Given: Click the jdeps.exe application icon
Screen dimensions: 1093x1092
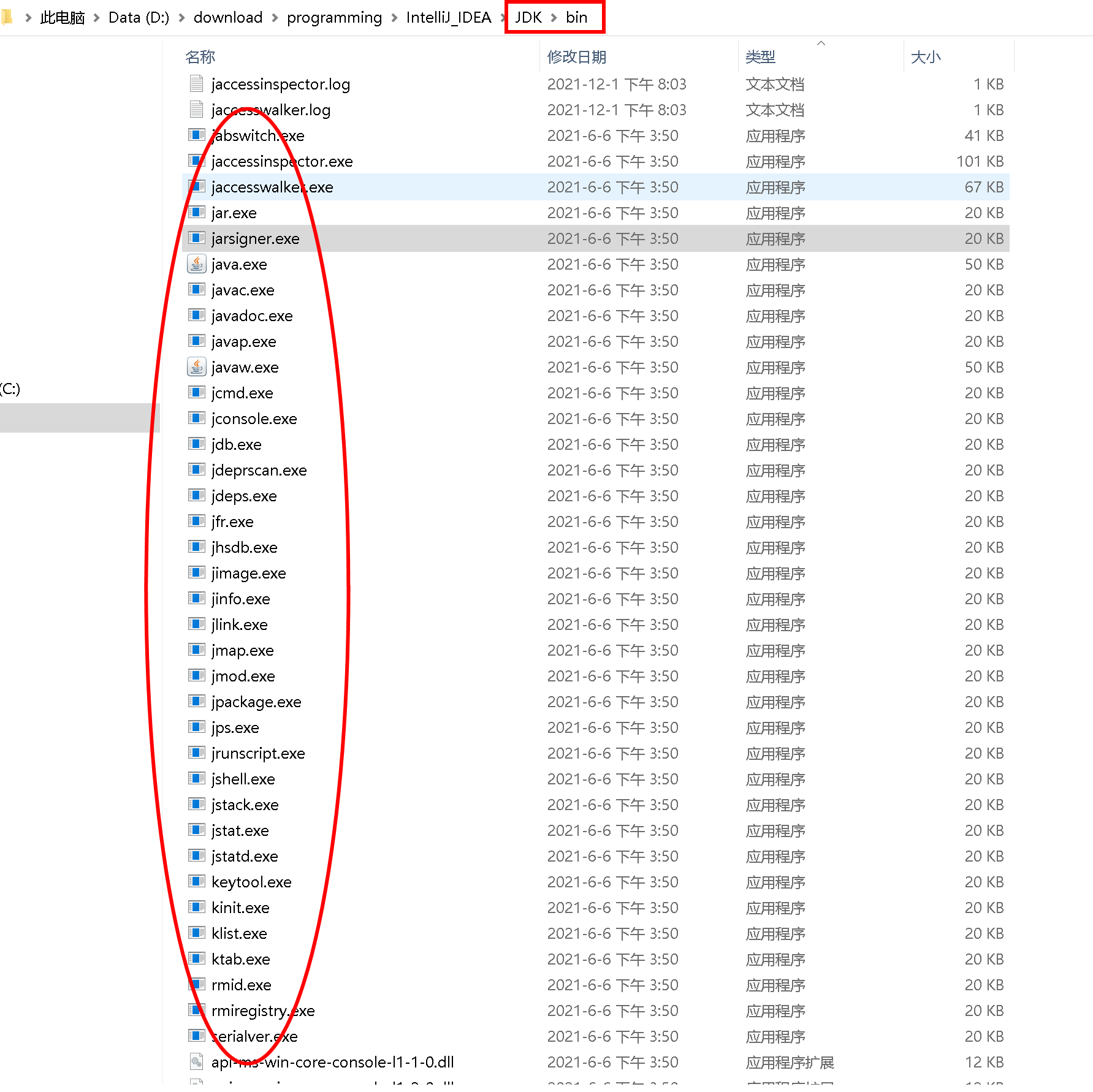Looking at the screenshot, I should click(196, 495).
